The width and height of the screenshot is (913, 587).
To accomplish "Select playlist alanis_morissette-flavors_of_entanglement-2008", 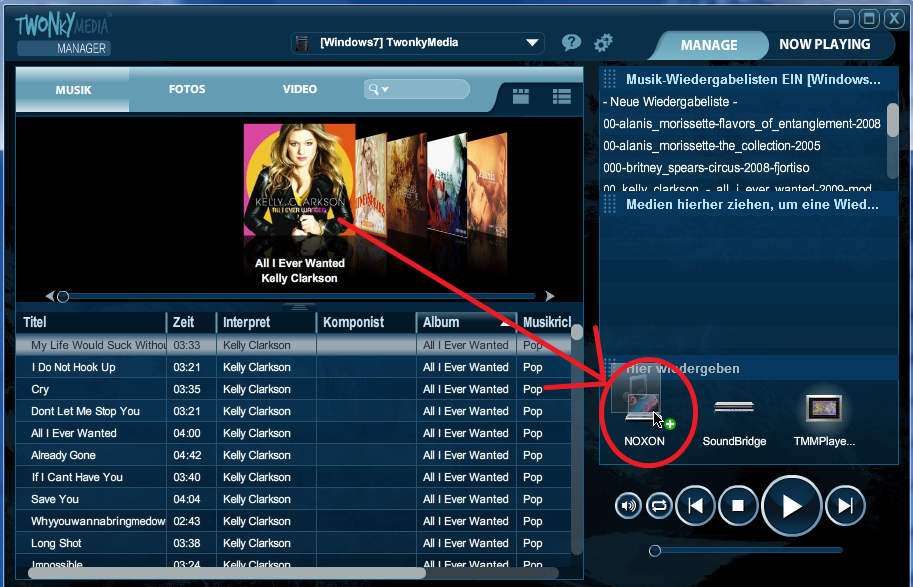I will 742,123.
